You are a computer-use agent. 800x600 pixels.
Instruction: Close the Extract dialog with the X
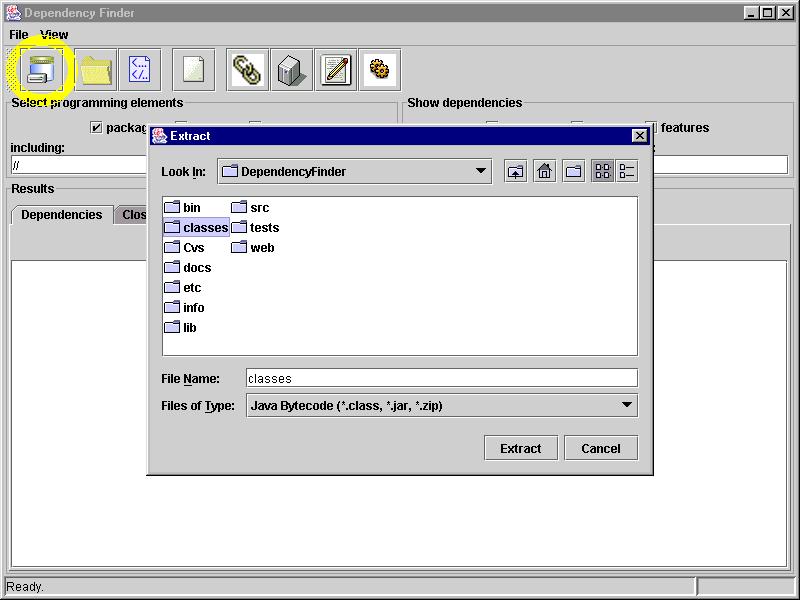(639, 136)
